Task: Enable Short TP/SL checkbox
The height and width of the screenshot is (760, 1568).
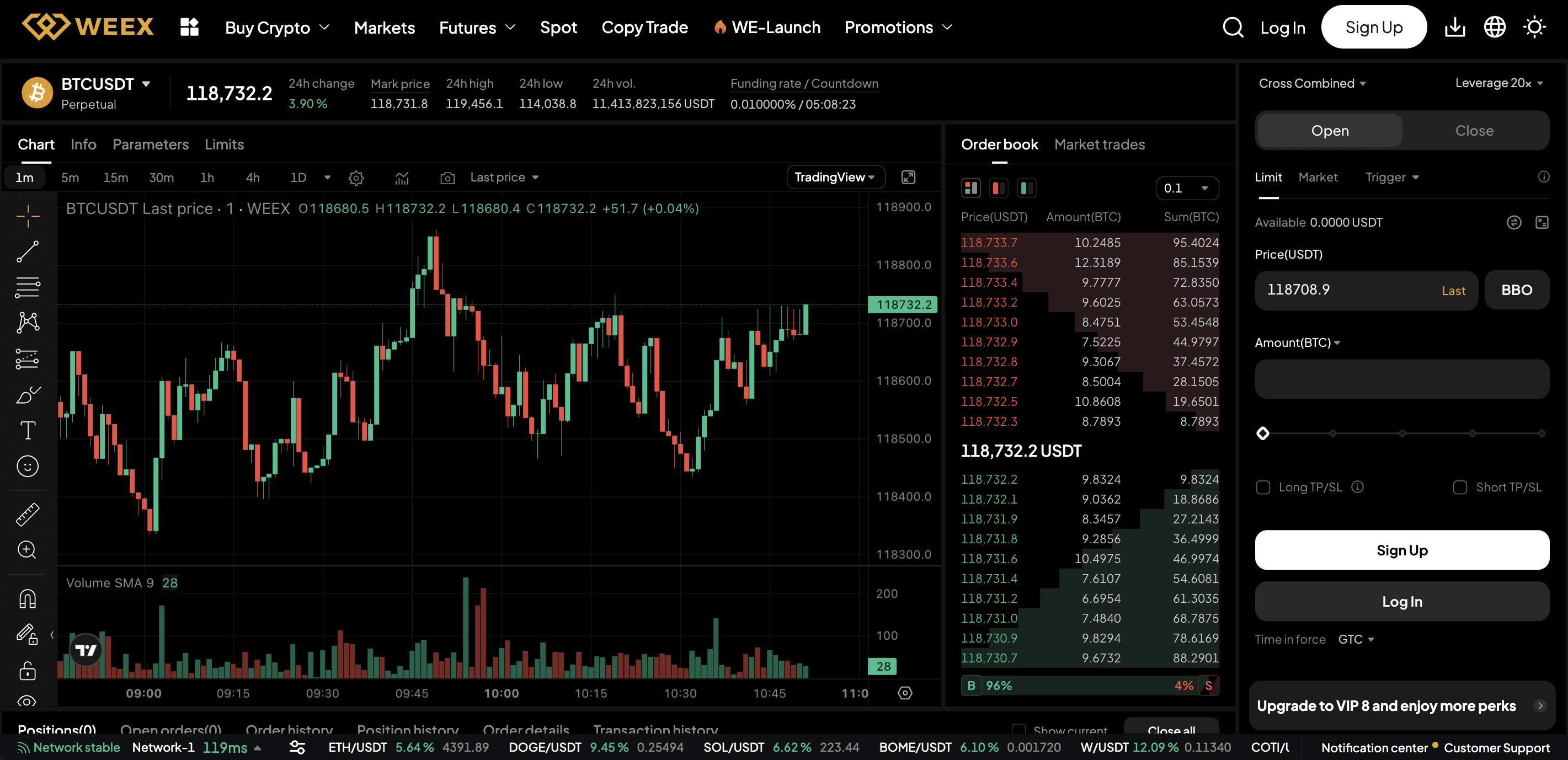Action: [x=1460, y=487]
